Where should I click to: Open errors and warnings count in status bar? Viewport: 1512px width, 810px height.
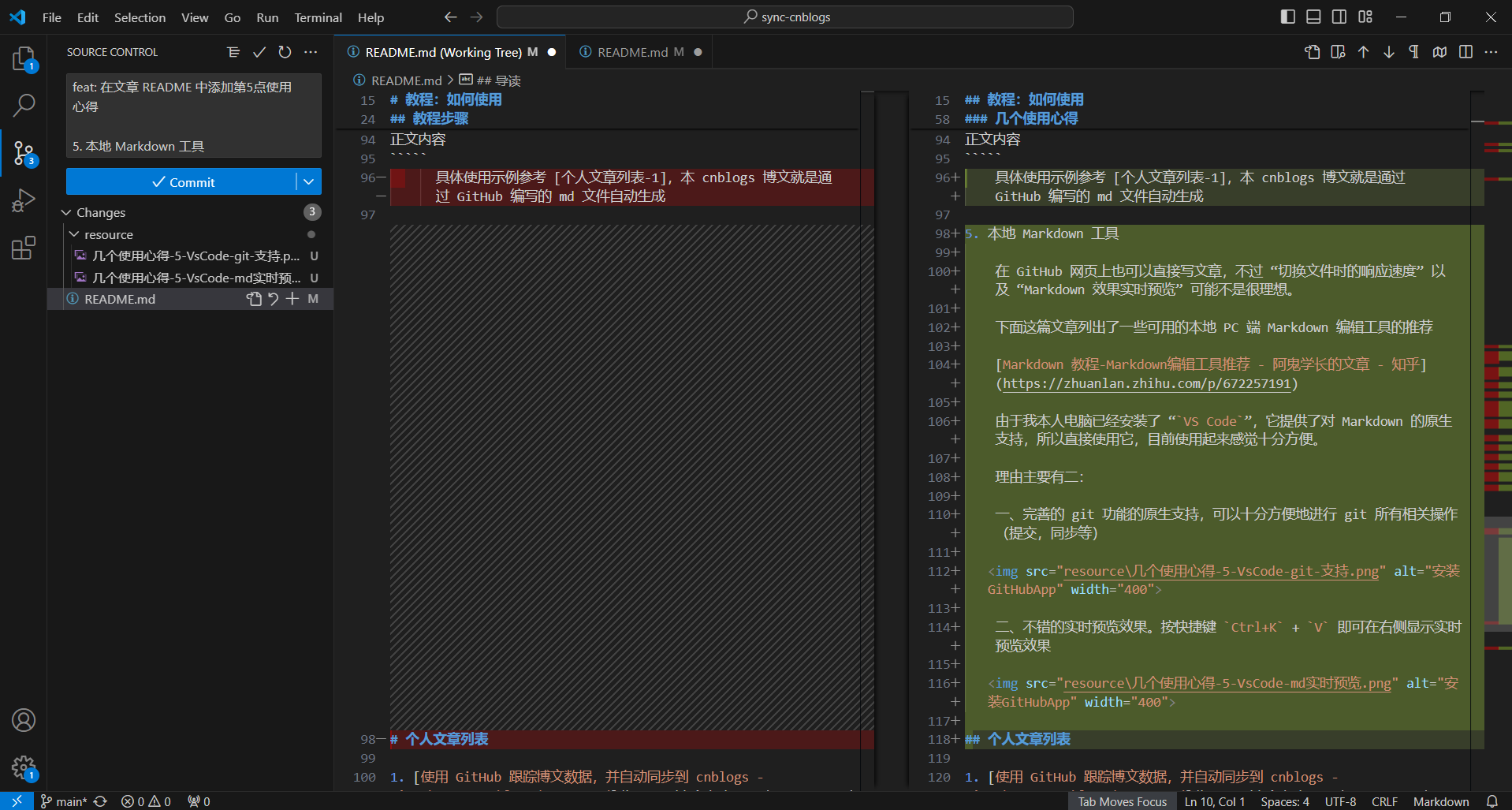pyautogui.click(x=146, y=801)
